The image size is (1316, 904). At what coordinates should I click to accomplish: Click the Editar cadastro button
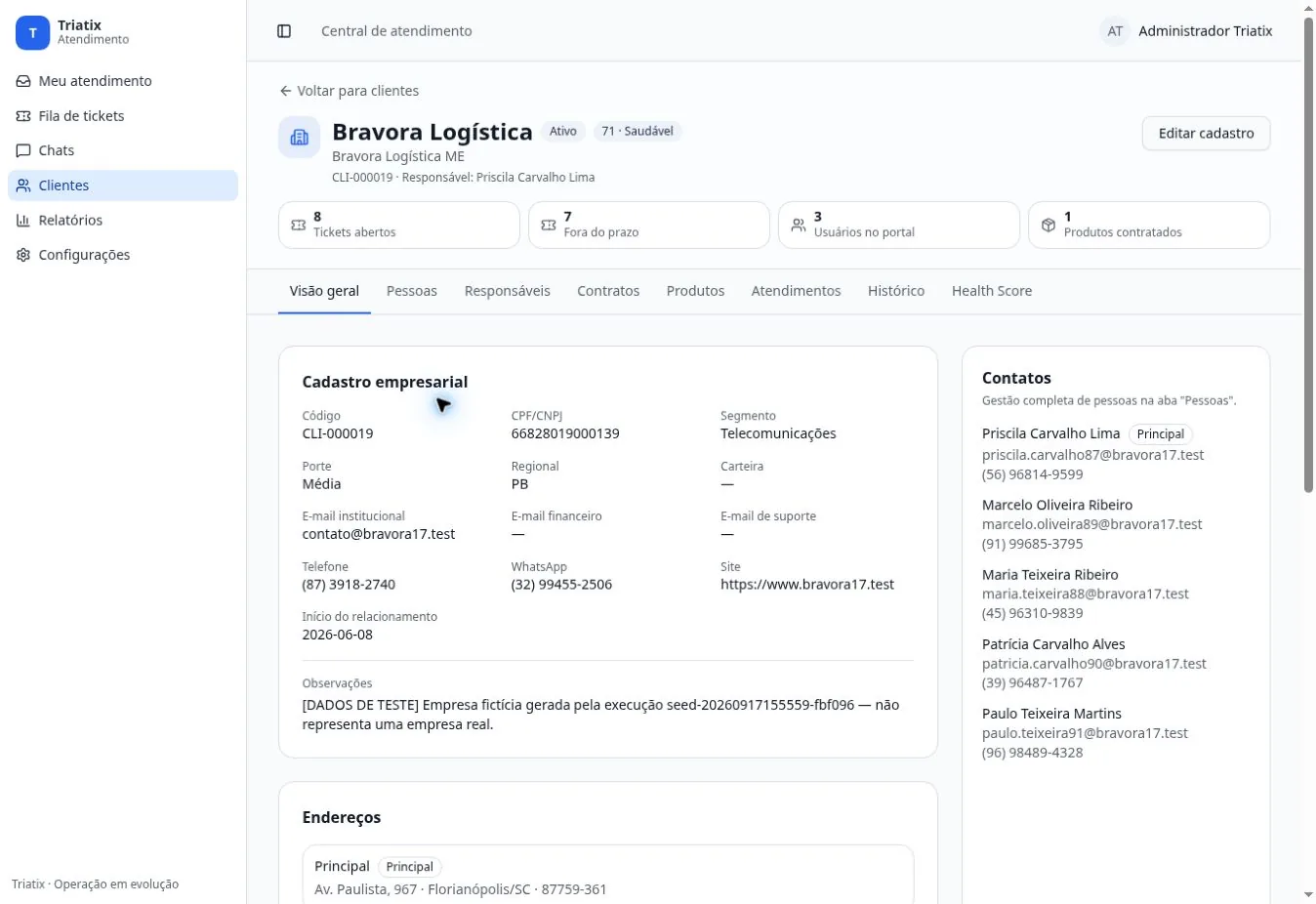point(1206,134)
